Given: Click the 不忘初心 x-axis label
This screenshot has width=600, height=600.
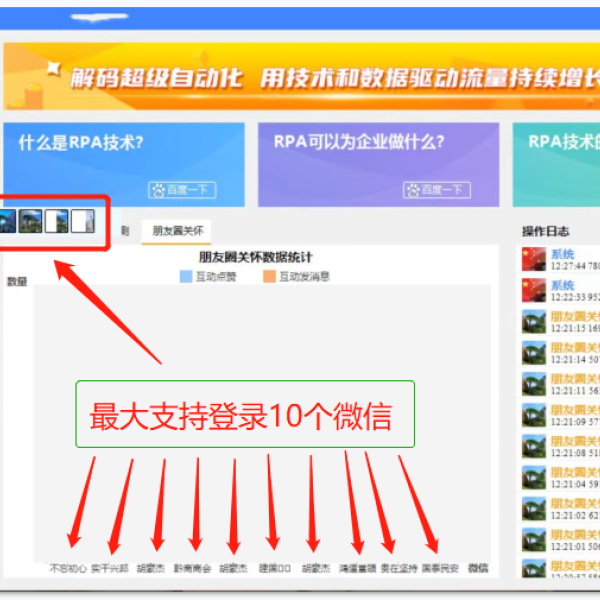Looking at the screenshot, I should pos(68,568).
